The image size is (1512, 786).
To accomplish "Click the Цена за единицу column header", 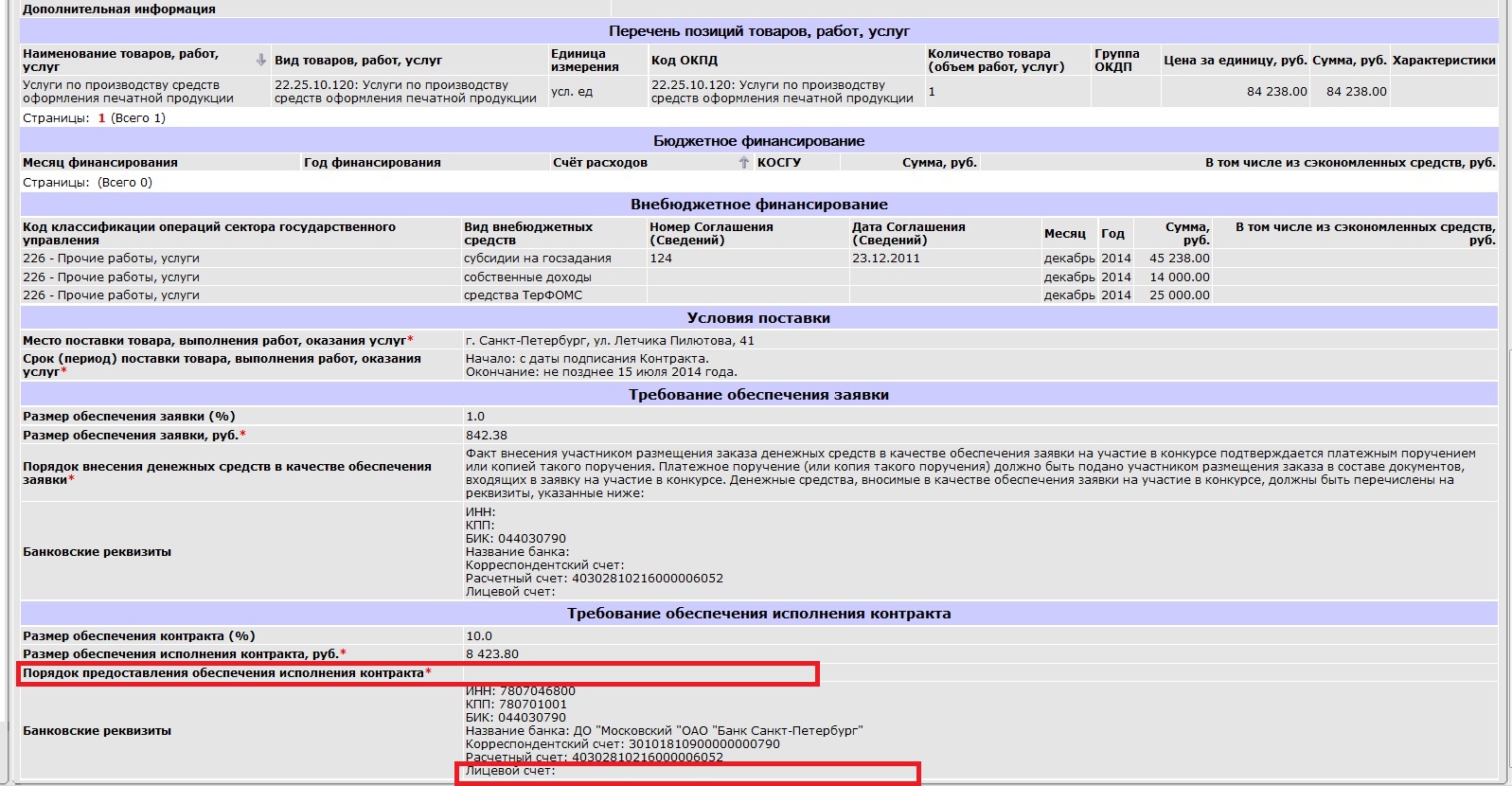I will [1235, 60].
